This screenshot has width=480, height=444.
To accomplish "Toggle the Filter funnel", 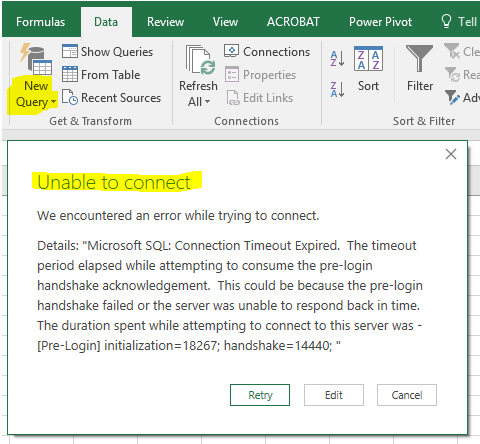I will click(x=419, y=59).
